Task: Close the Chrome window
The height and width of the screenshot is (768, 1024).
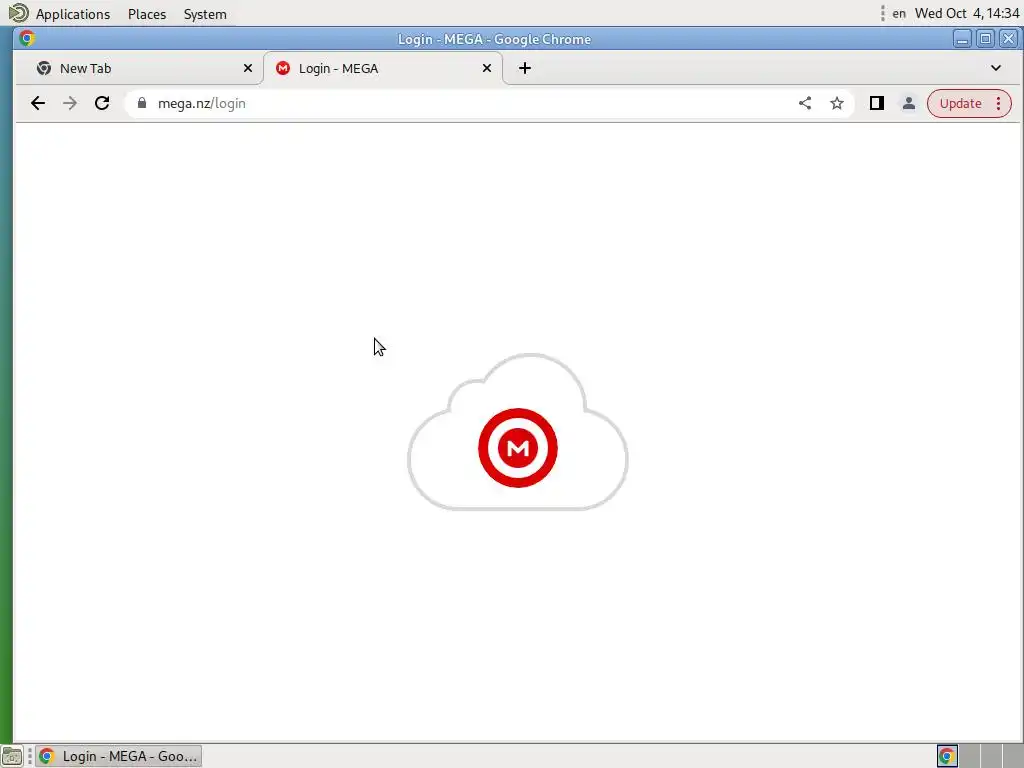Action: tap(1008, 39)
